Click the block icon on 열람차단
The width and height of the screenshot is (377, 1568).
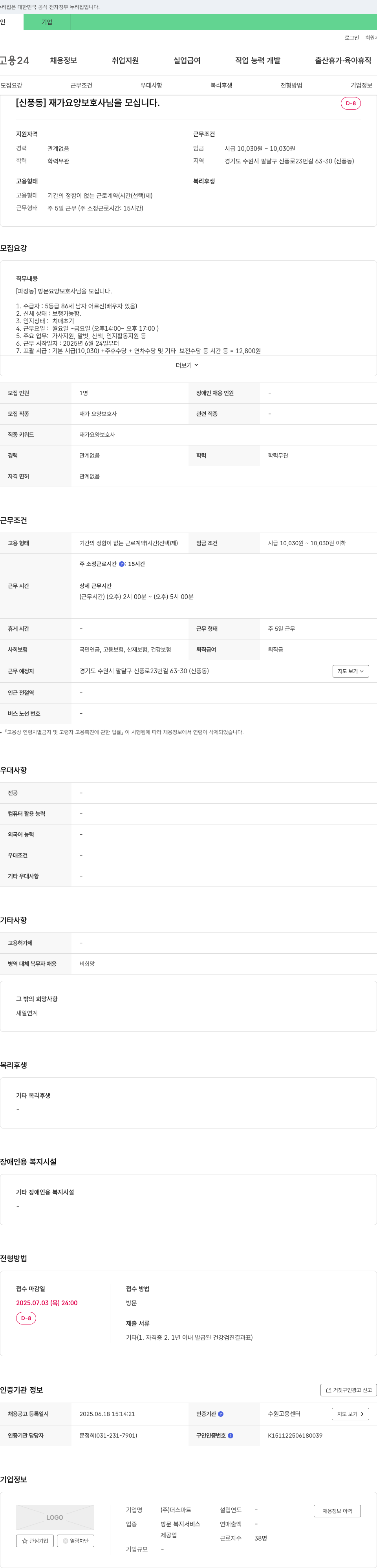click(66, 1541)
